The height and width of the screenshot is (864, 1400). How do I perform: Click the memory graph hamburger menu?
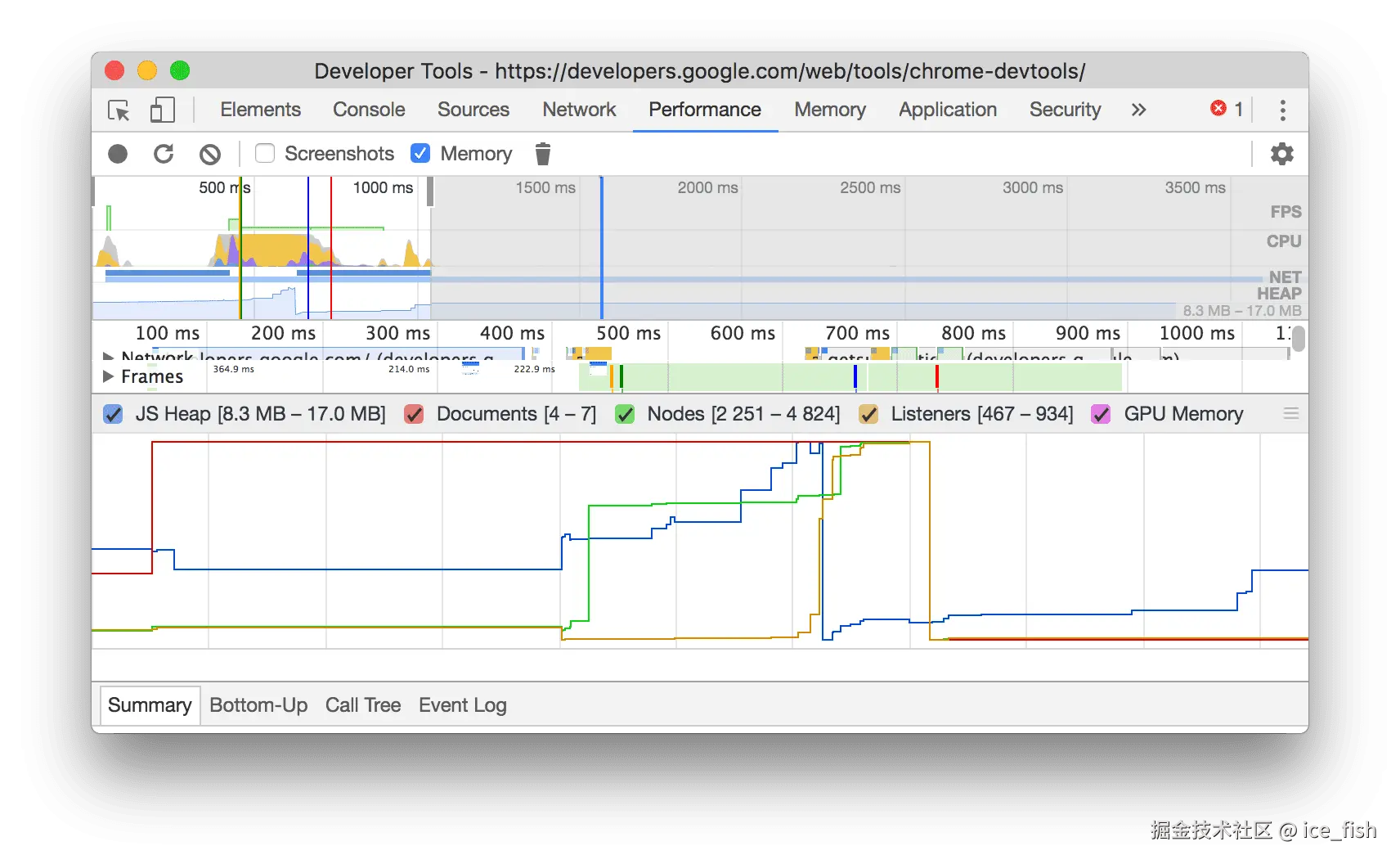[x=1291, y=414]
